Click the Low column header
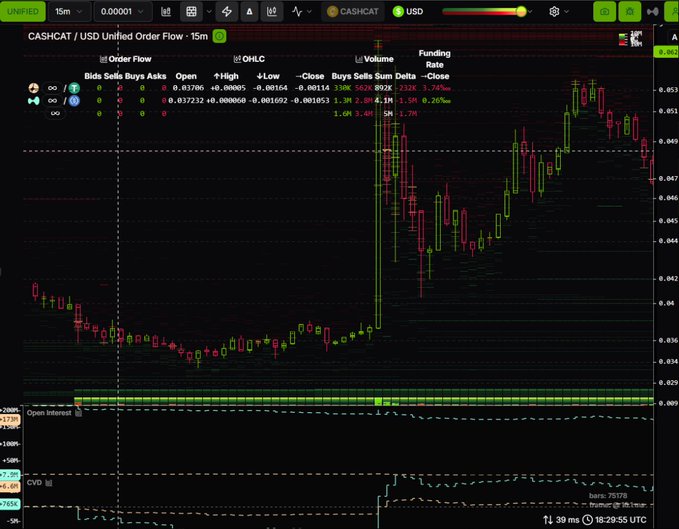This screenshot has height=529, width=679. point(268,76)
